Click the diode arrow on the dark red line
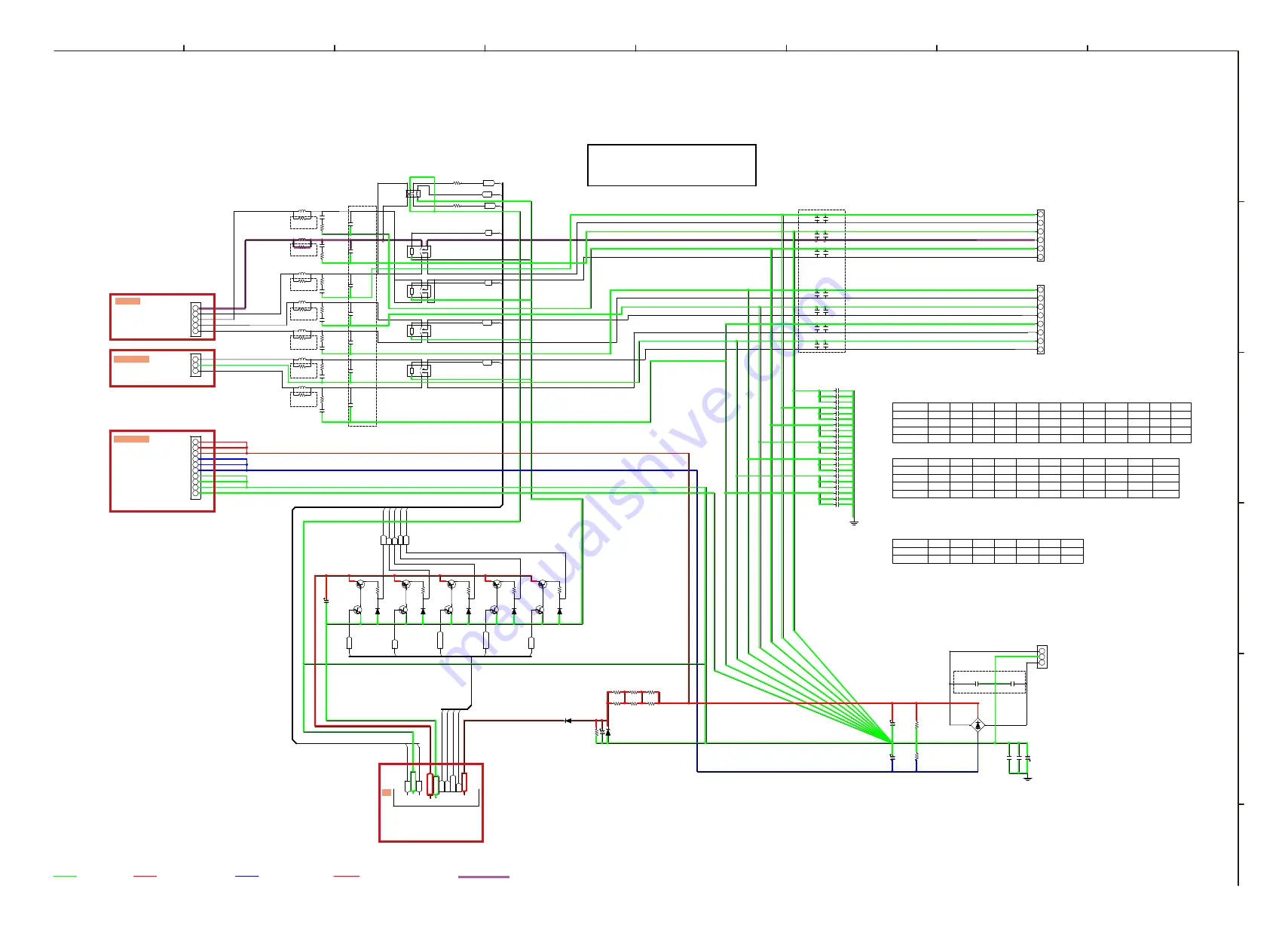This screenshot has height=952, width=1282. pyautogui.click(x=568, y=721)
